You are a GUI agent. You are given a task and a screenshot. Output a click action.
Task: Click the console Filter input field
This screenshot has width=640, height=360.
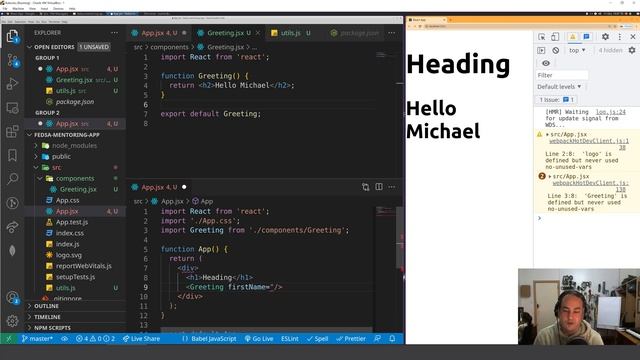(x=562, y=75)
